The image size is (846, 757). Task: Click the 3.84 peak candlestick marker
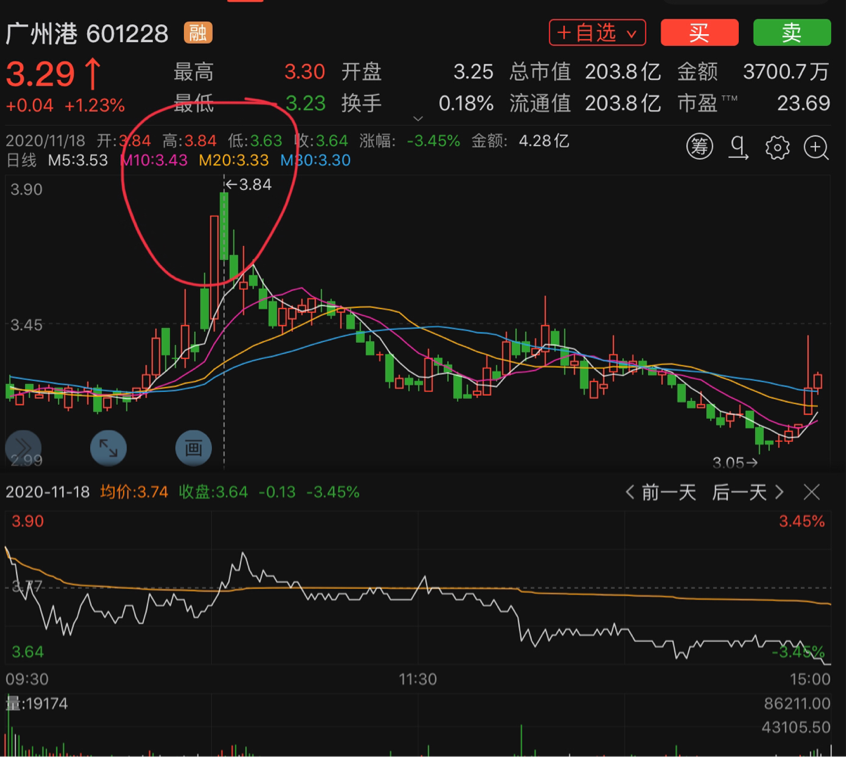click(248, 184)
